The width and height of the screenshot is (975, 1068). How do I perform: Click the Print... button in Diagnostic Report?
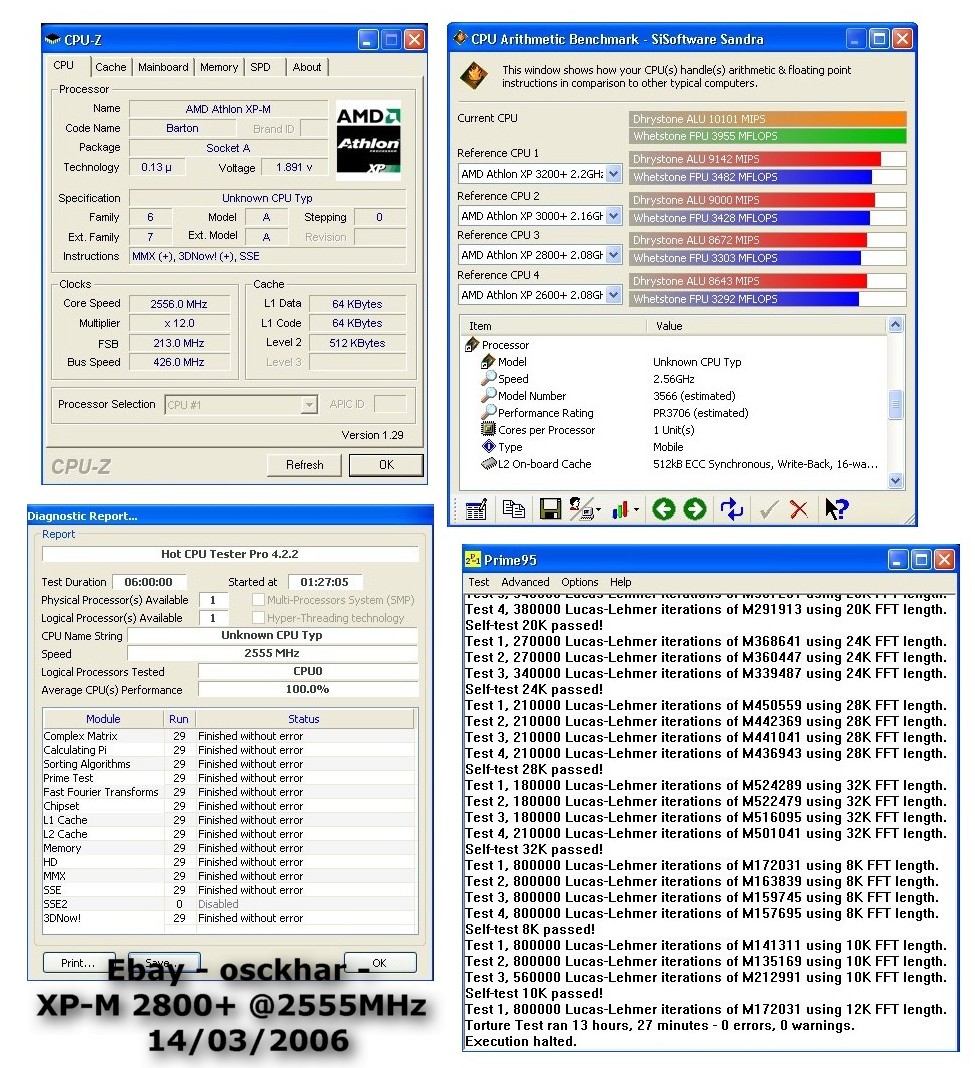[x=78, y=963]
